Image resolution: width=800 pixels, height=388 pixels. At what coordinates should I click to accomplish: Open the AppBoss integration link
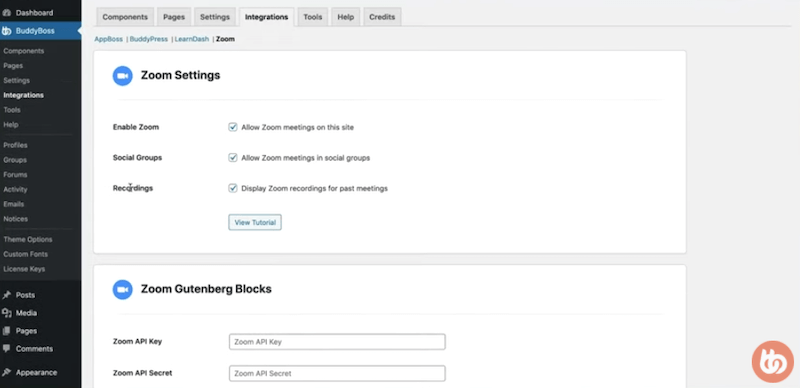point(109,39)
